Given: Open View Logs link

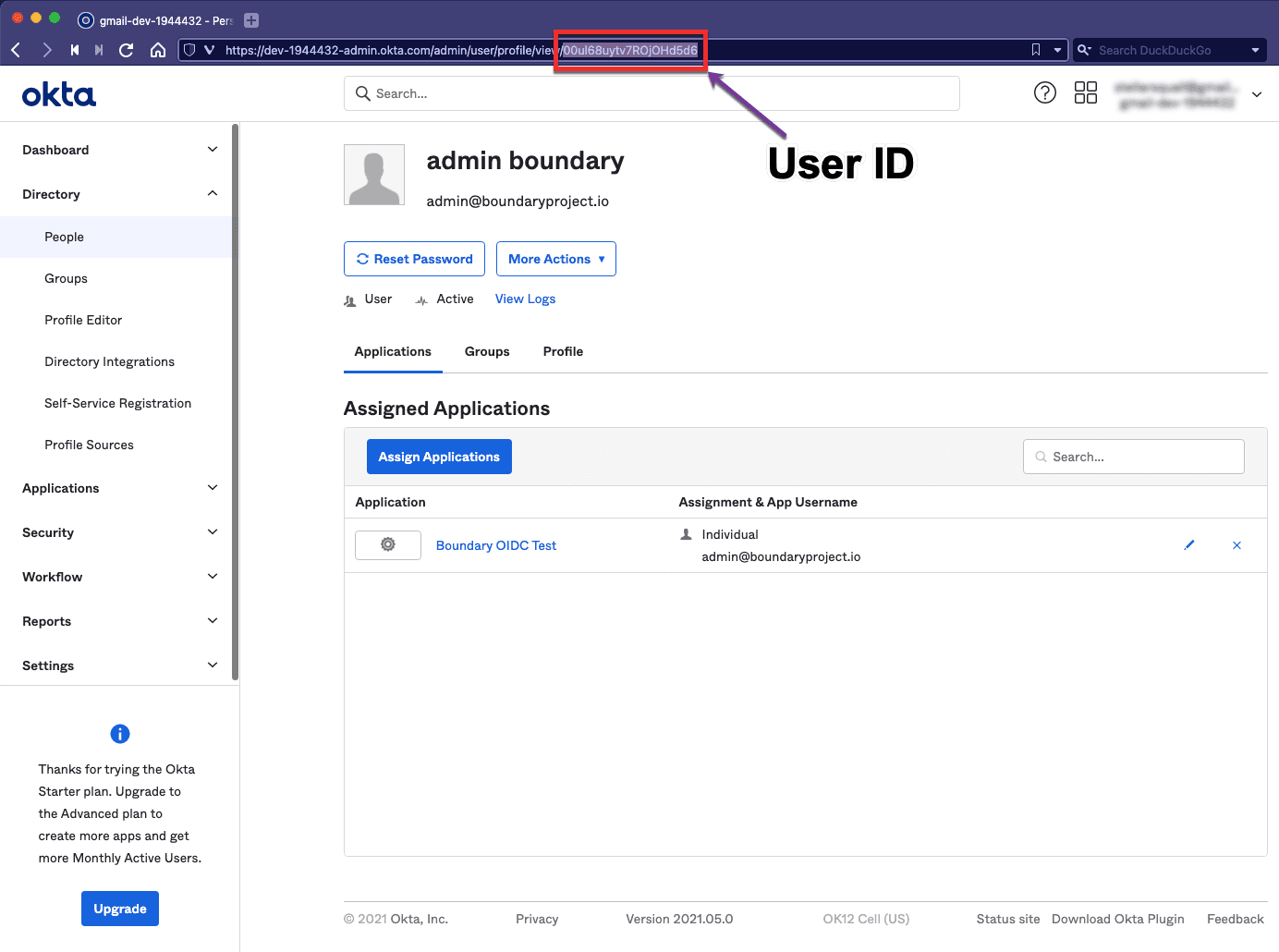Looking at the screenshot, I should 525,299.
